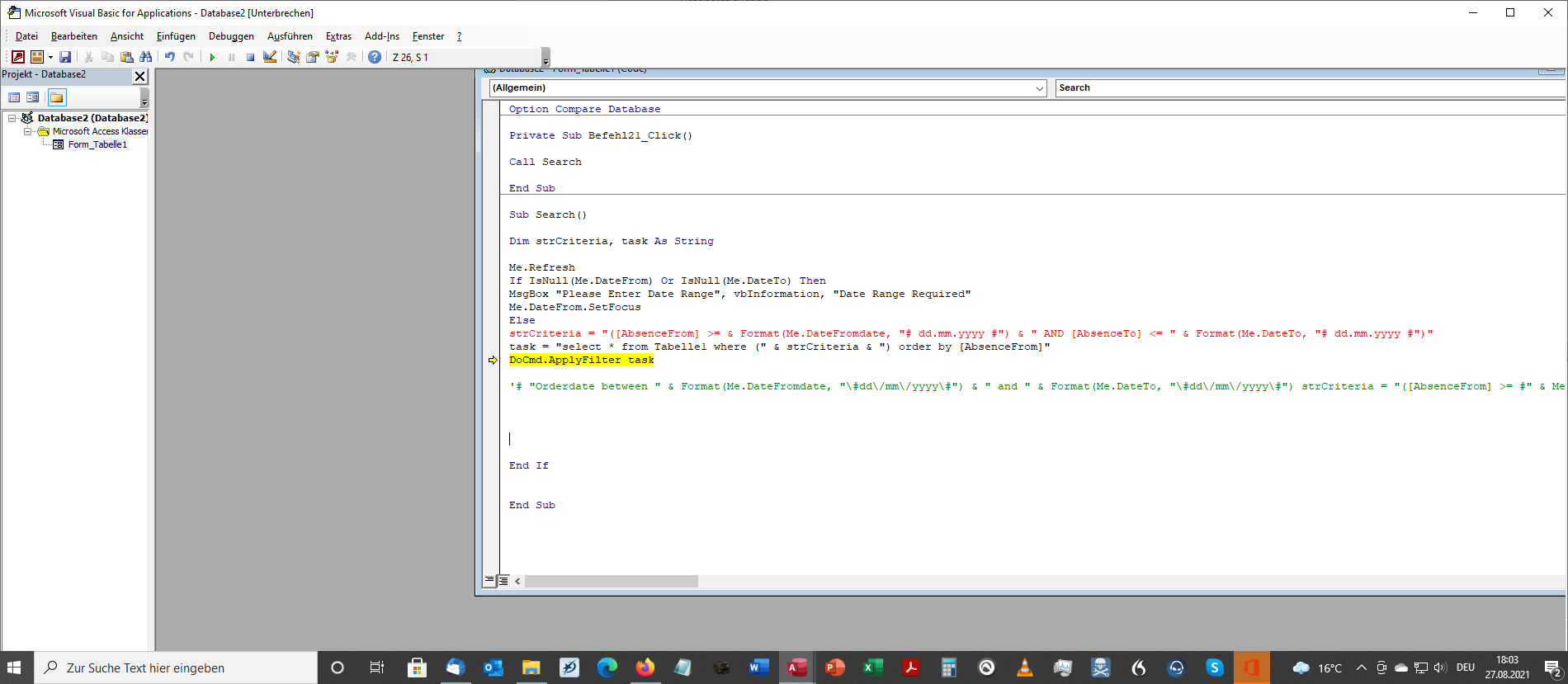Click the taskbar search box

[176, 667]
